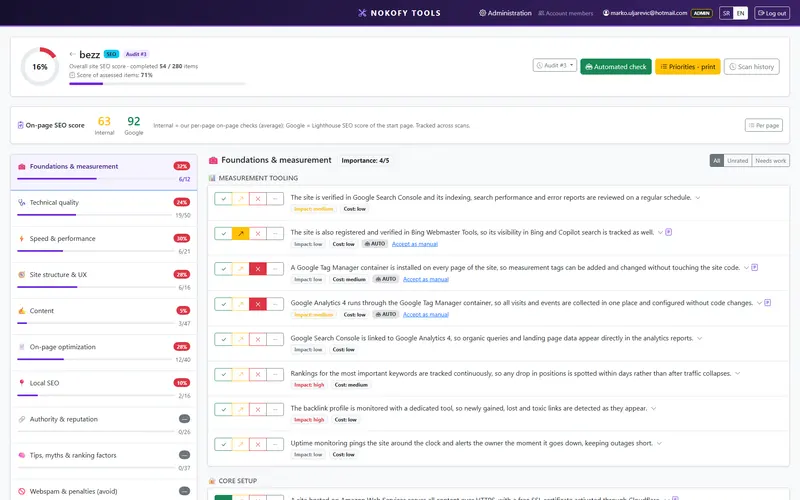Select Authority & reputation category
Image resolution: width=800 pixels, height=500 pixels.
coord(104,426)
